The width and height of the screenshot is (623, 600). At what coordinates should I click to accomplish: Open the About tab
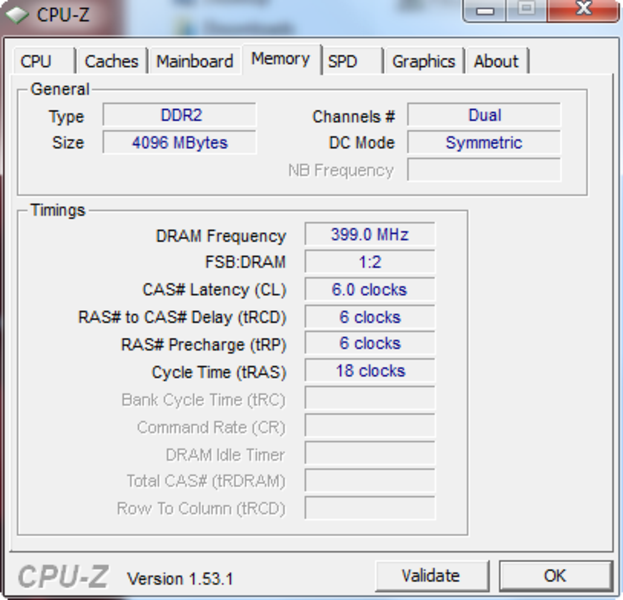[x=497, y=61]
